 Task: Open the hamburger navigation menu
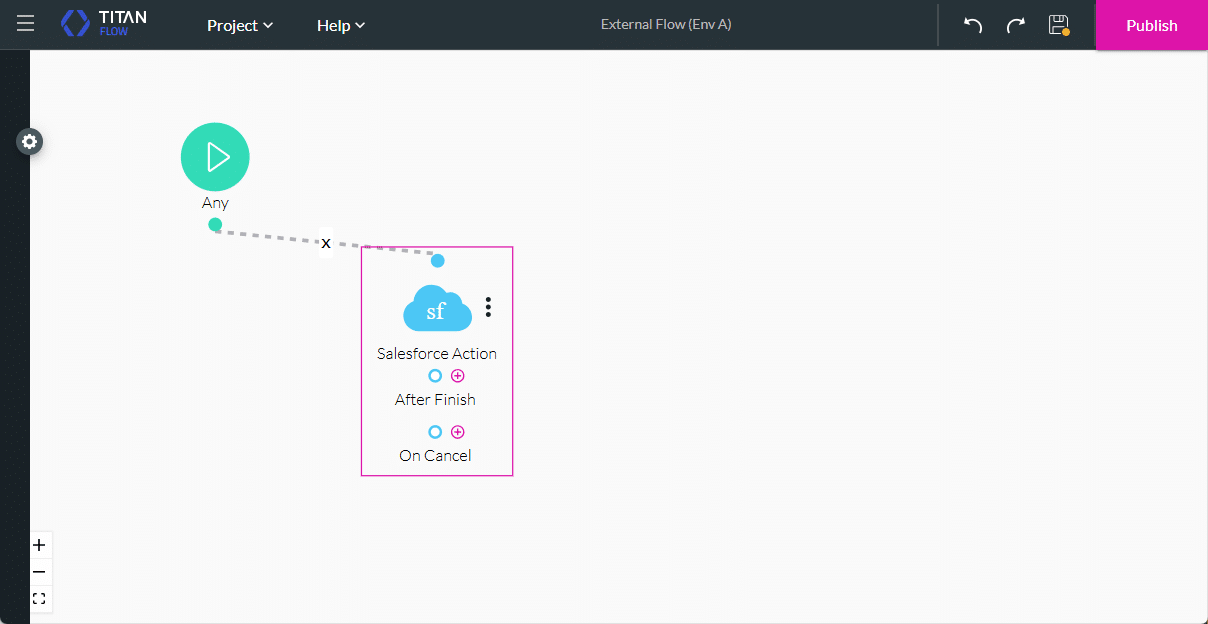click(x=25, y=24)
